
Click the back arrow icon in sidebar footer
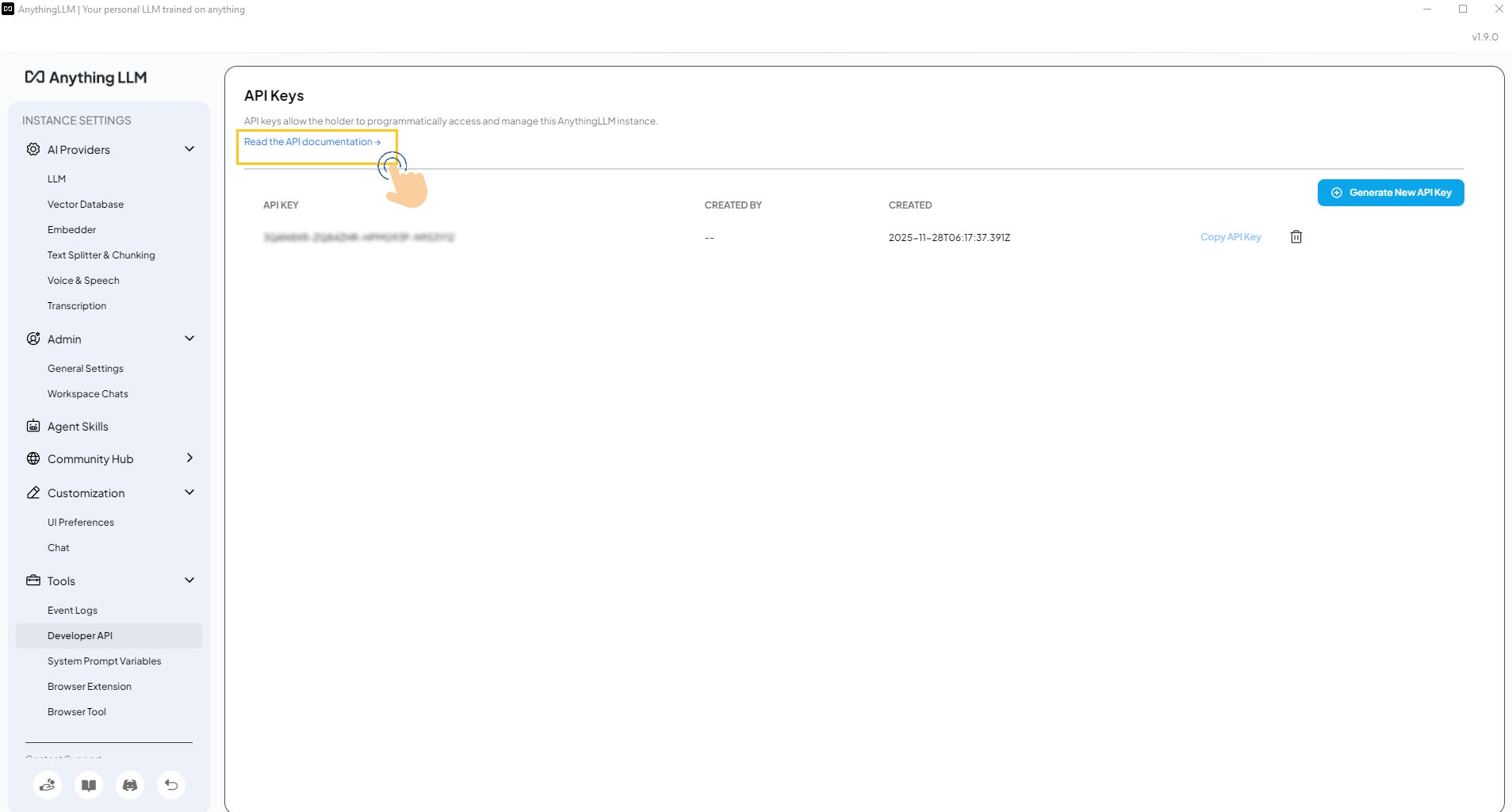click(x=170, y=785)
